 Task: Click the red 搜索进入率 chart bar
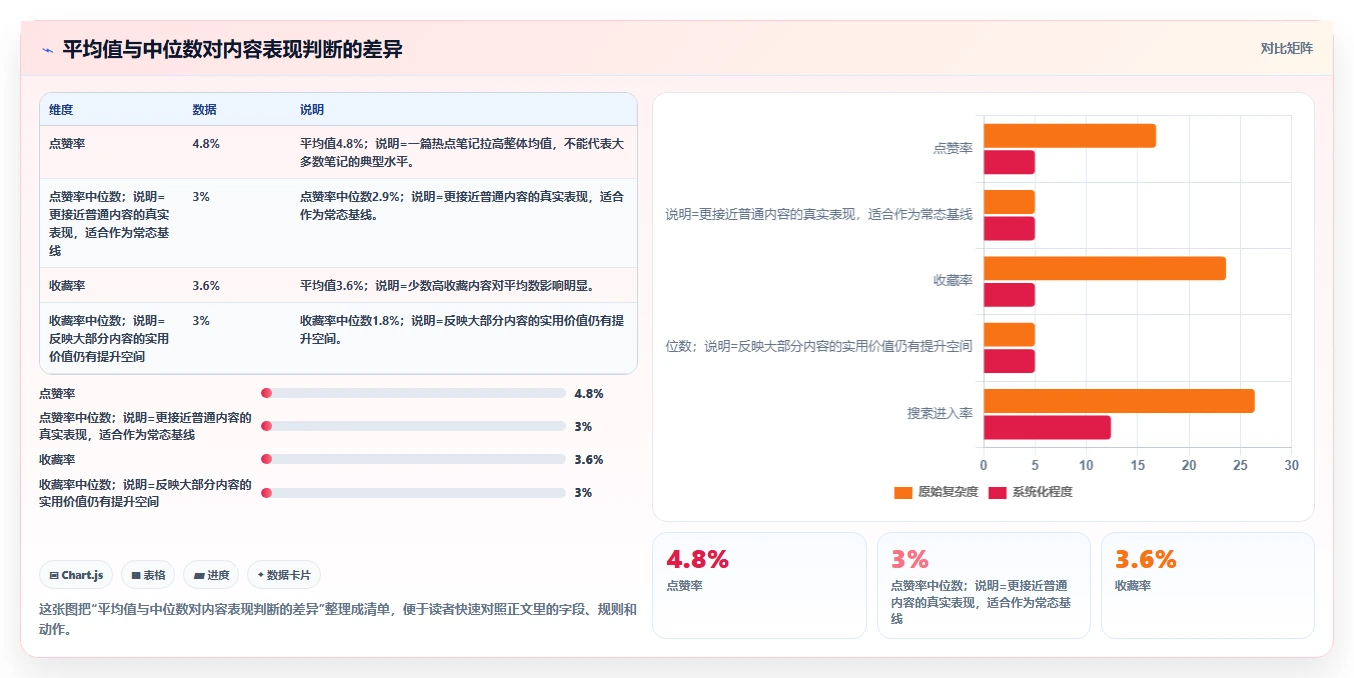pos(1047,427)
